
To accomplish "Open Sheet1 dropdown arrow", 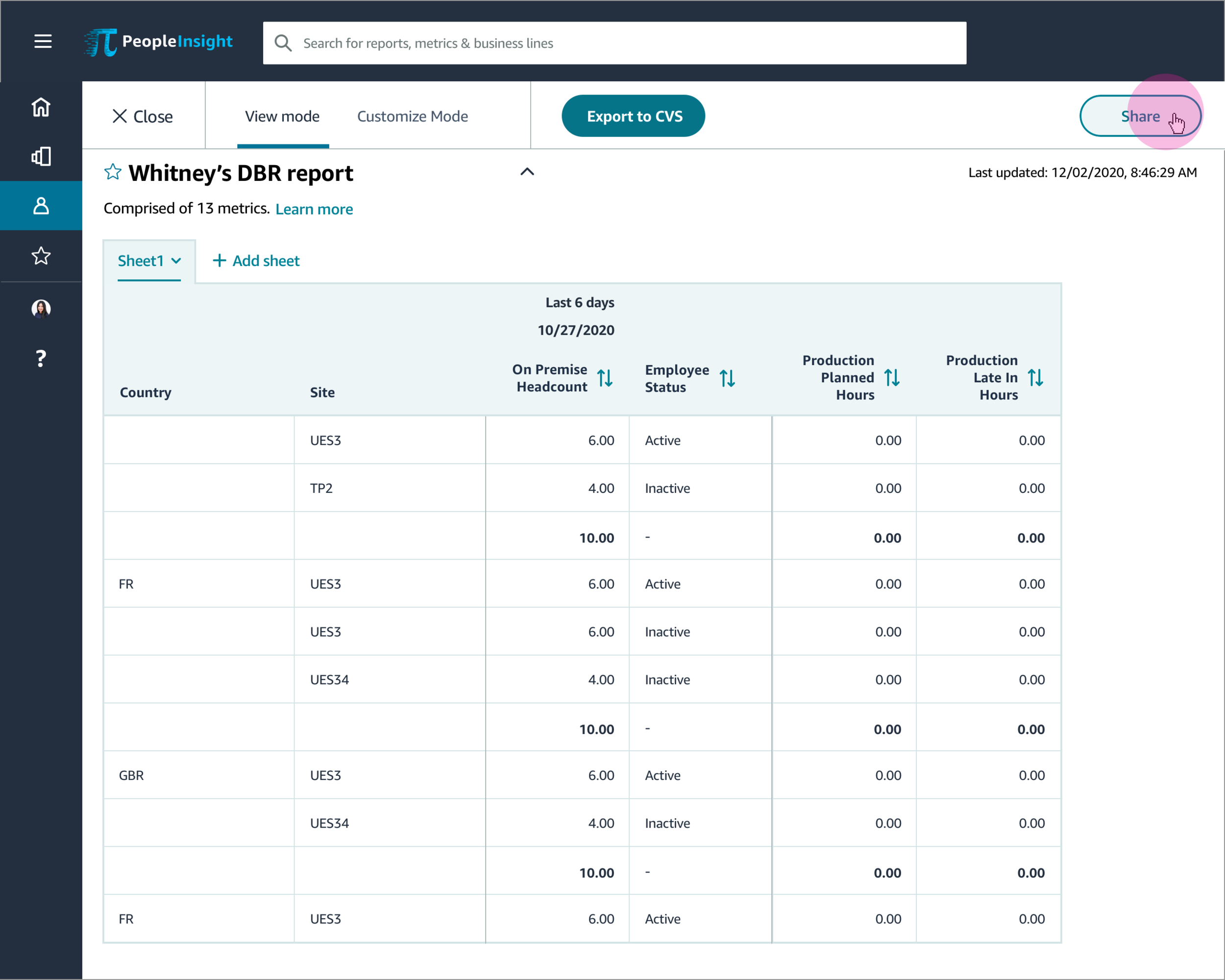I will click(176, 261).
